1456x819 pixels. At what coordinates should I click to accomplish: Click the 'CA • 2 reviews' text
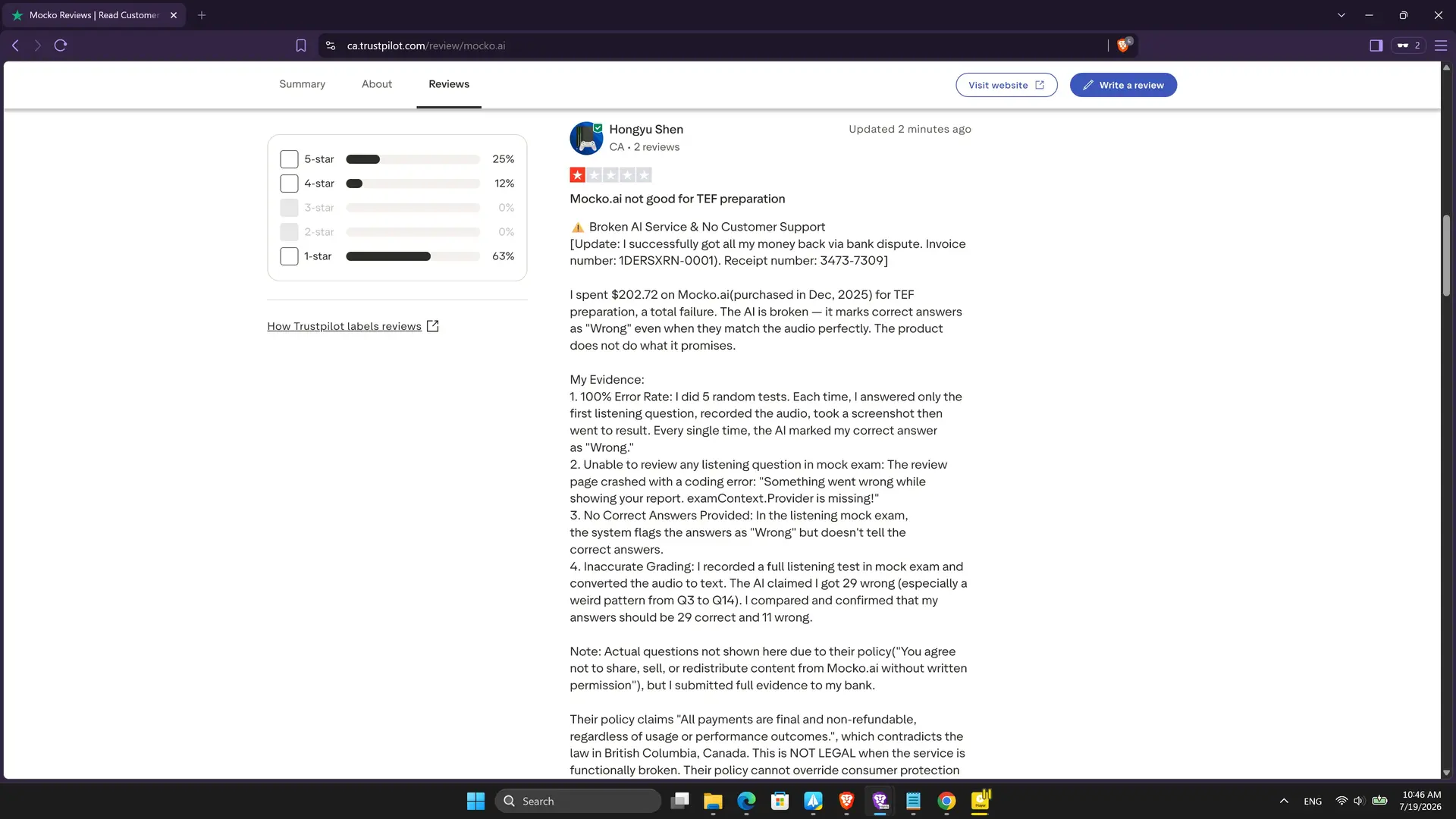645,147
